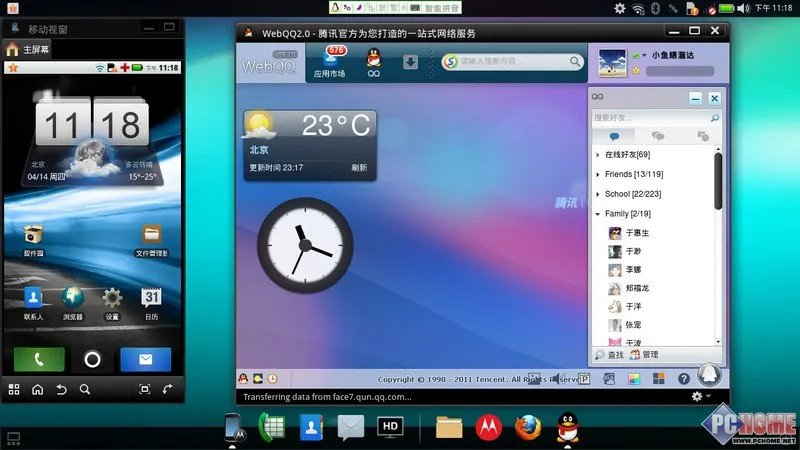The height and width of the screenshot is (450, 800).
Task: Switch to the contacts chat-bubble tab
Action: pyautogui.click(x=614, y=136)
